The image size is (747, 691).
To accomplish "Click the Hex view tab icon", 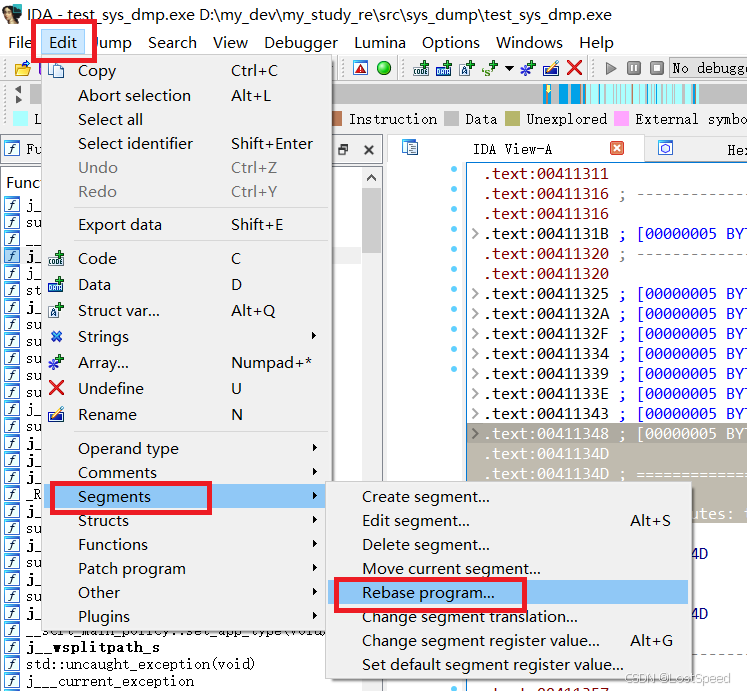I will [x=665, y=148].
